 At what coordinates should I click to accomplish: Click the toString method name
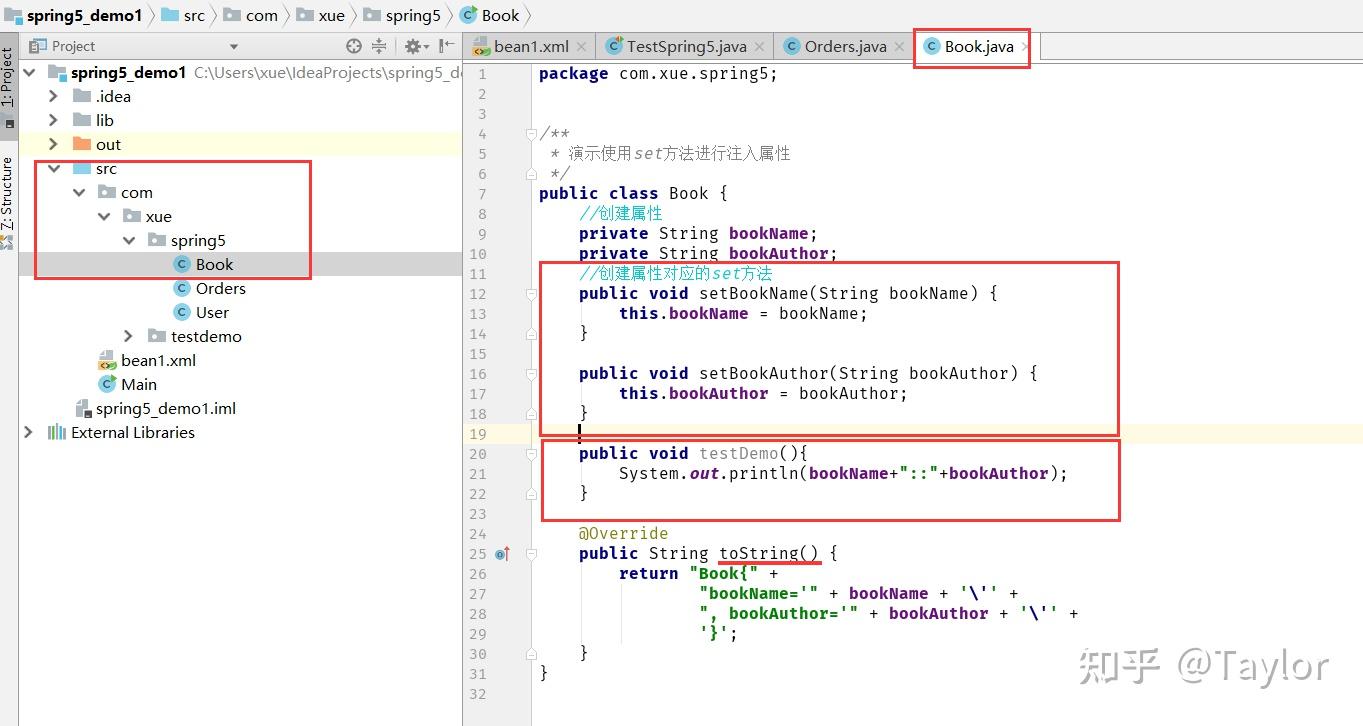click(x=759, y=553)
